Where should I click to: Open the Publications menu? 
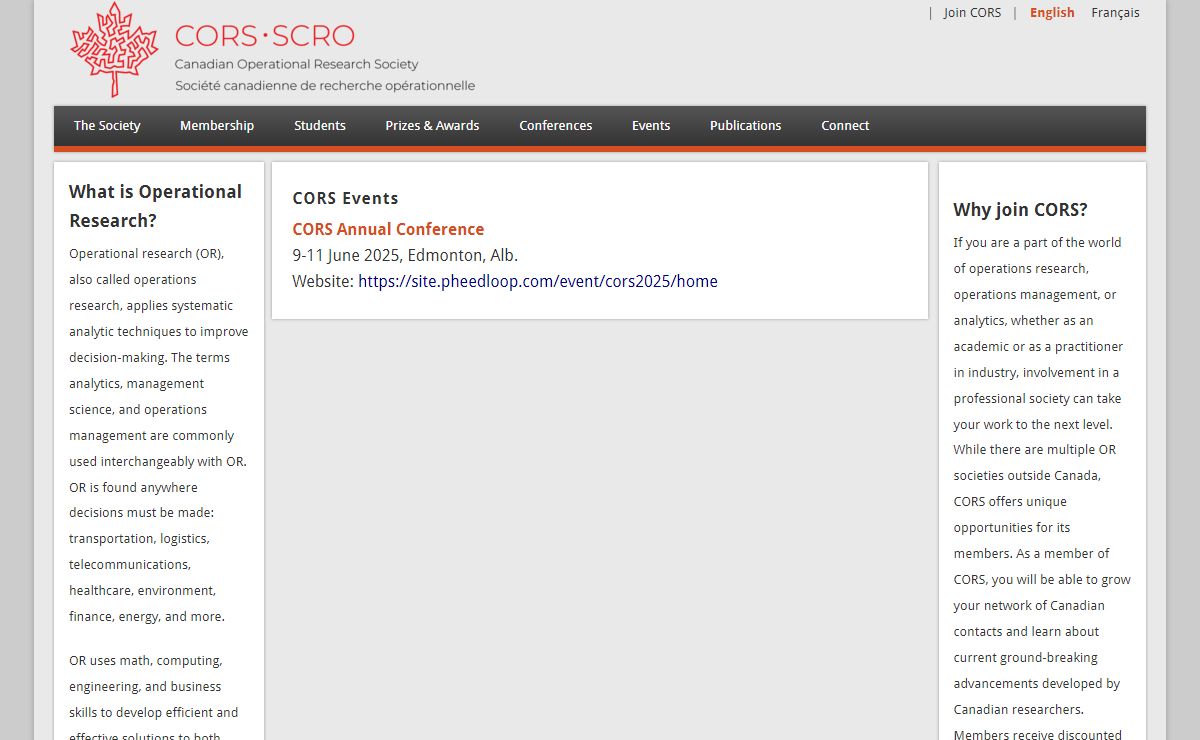pos(745,126)
